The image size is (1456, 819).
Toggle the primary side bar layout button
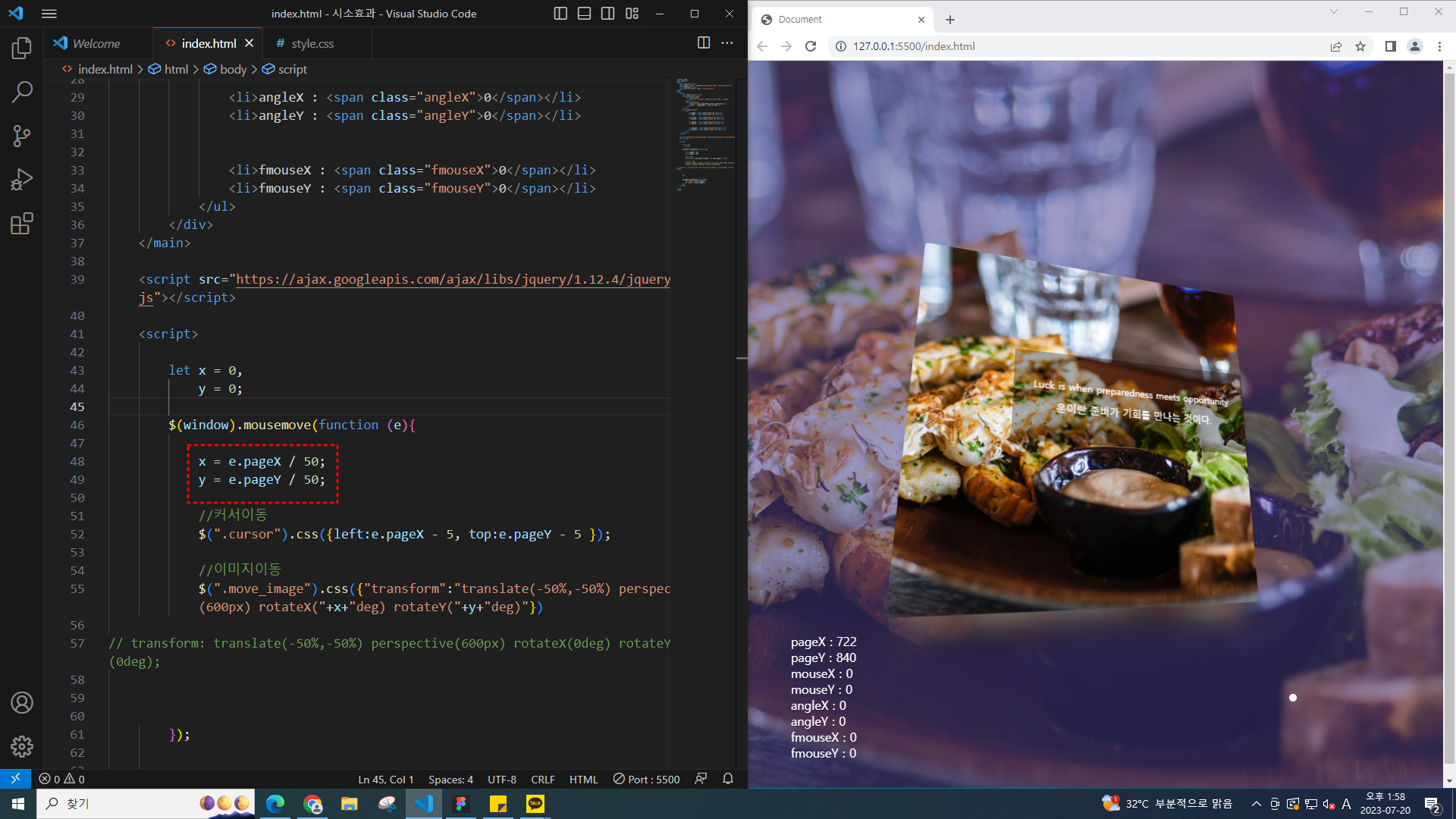560,14
